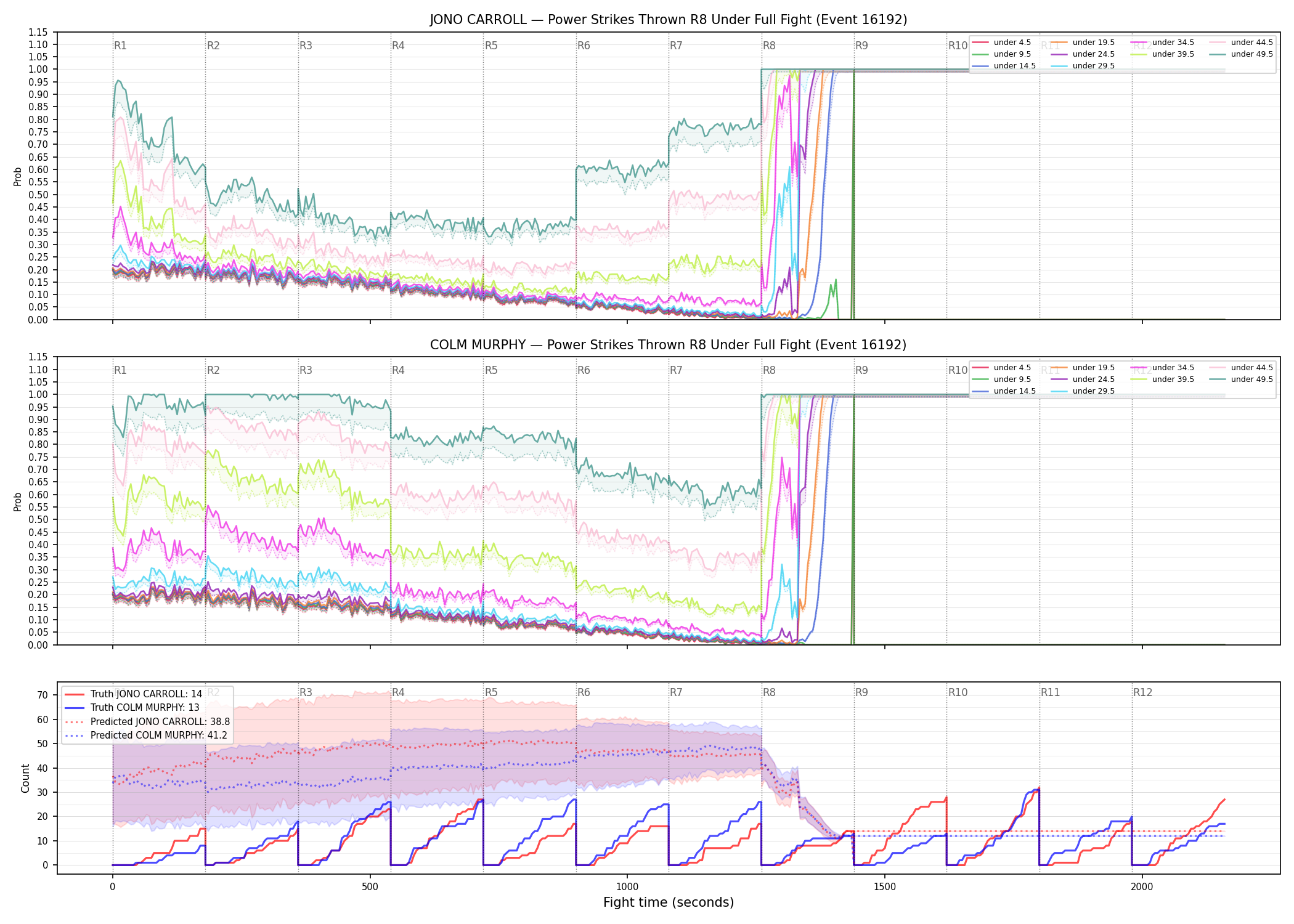Click the R10 round marker in bottom count chart
Image resolution: width=1294 pixels, height=924 pixels.
point(958,692)
